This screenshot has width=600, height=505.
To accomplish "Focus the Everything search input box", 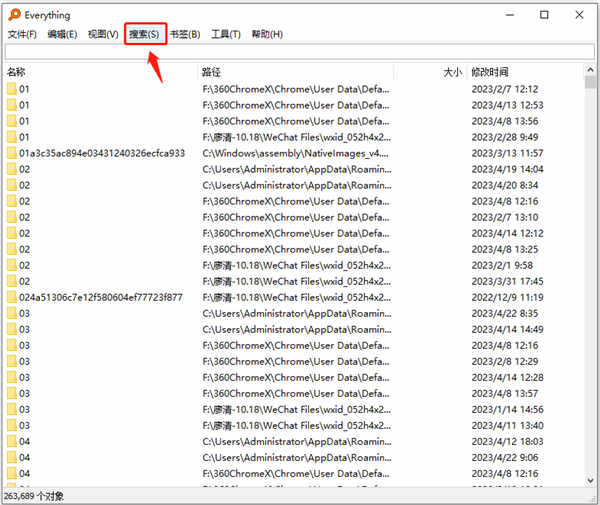I will pyautogui.click(x=300, y=52).
